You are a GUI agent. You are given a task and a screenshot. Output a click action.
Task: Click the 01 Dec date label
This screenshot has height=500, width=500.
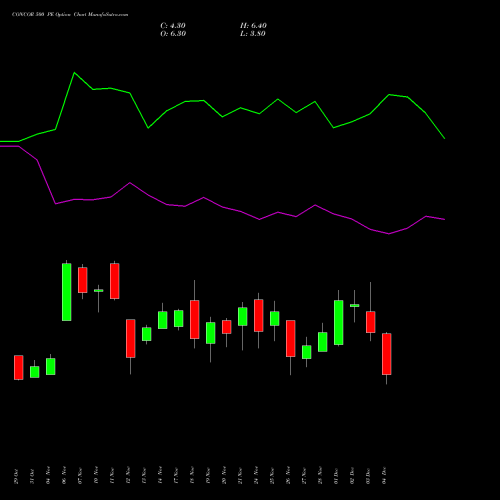tap(336, 476)
